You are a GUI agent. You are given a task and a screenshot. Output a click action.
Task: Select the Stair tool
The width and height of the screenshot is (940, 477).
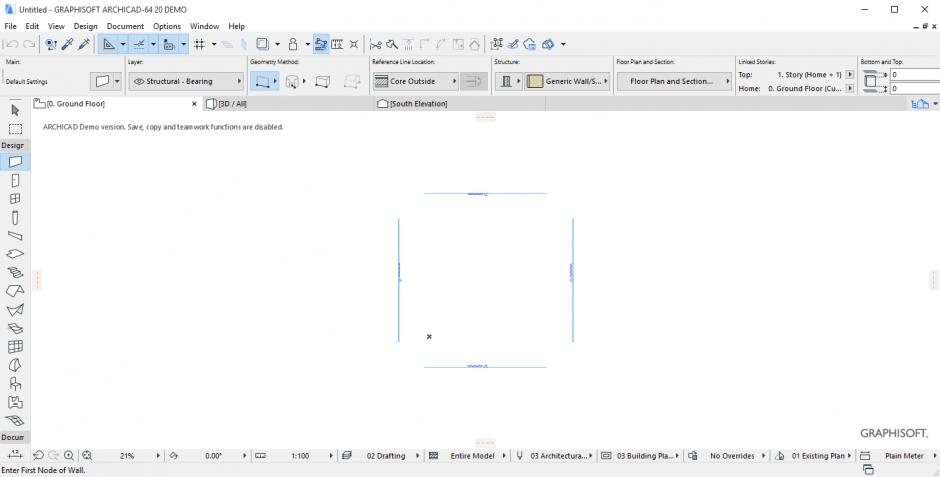pyautogui.click(x=15, y=273)
